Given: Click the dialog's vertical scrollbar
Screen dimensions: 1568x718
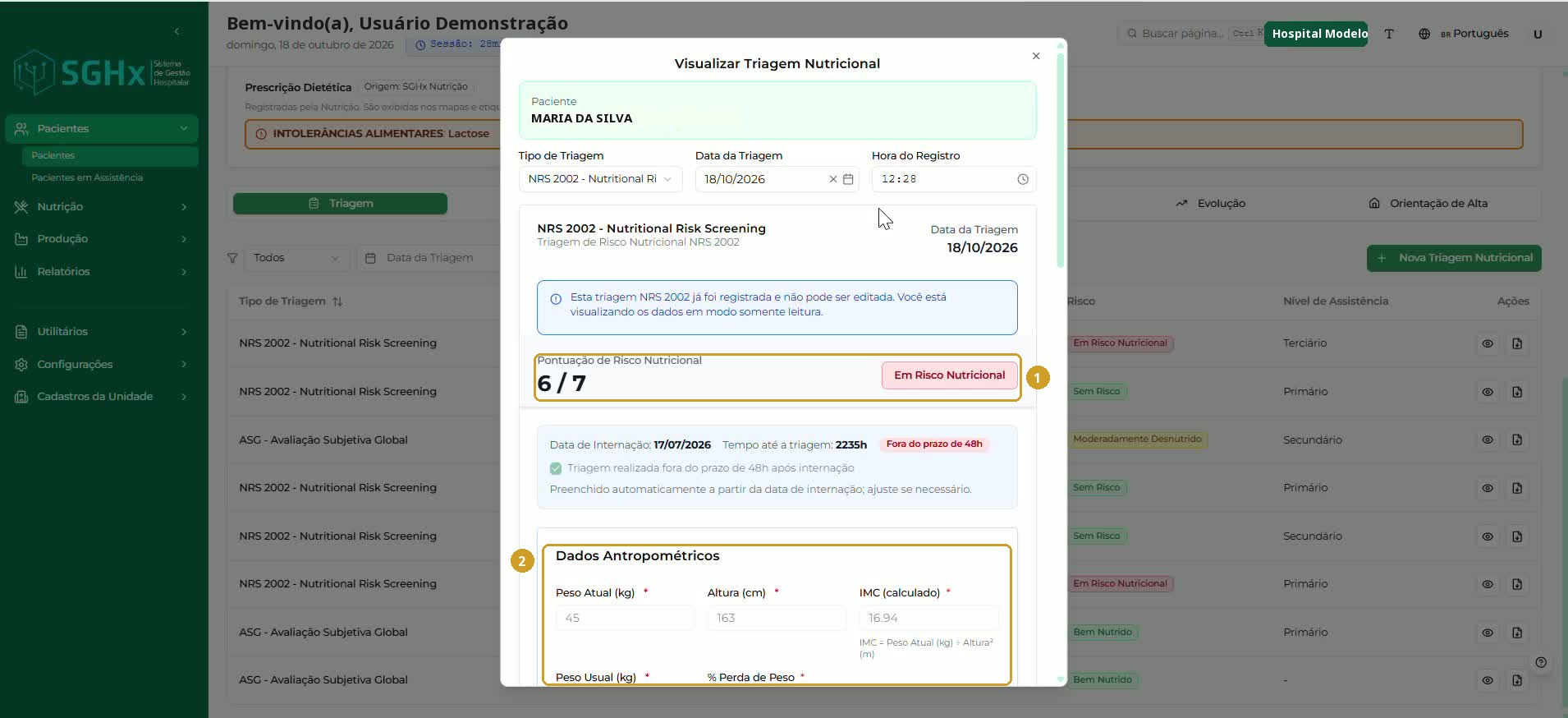Looking at the screenshot, I should click(1061, 160).
